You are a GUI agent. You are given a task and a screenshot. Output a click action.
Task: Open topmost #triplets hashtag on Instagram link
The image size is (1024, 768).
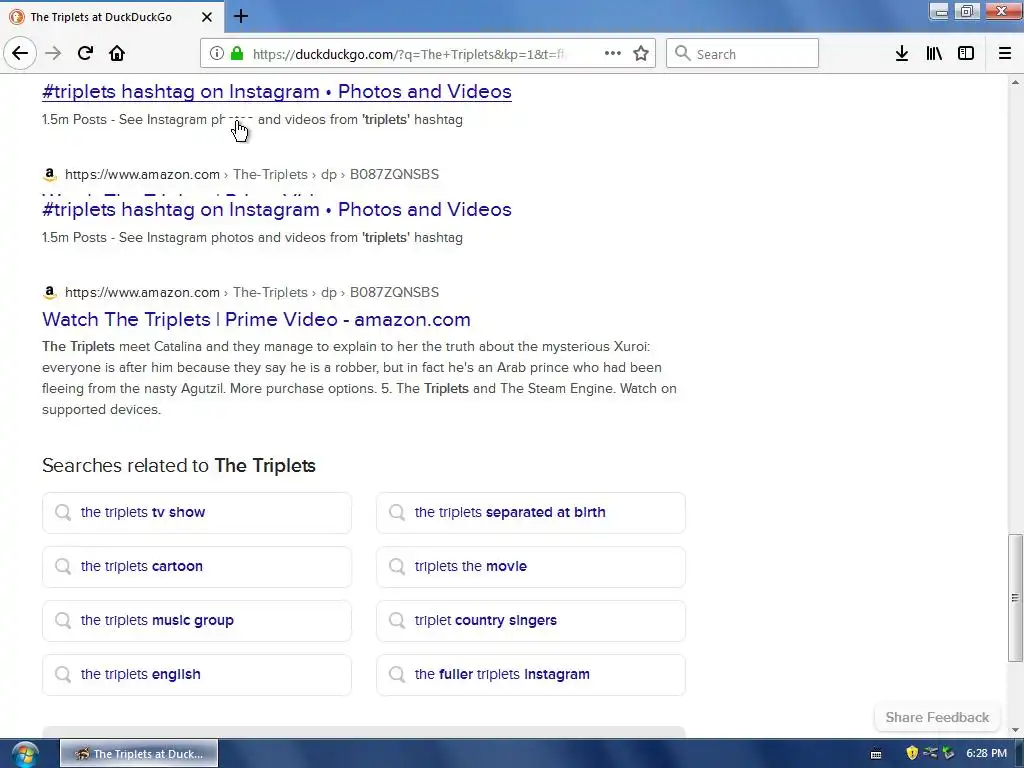click(x=277, y=91)
